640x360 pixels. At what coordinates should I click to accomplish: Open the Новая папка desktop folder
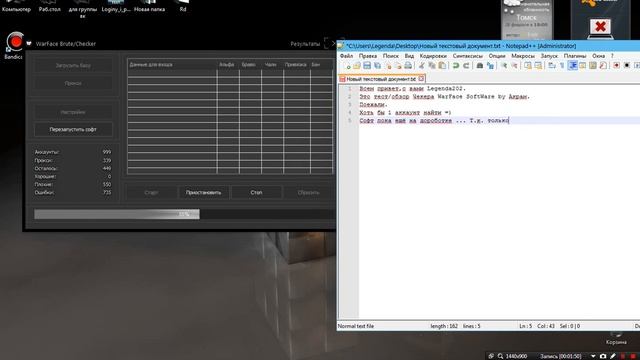pos(149,6)
